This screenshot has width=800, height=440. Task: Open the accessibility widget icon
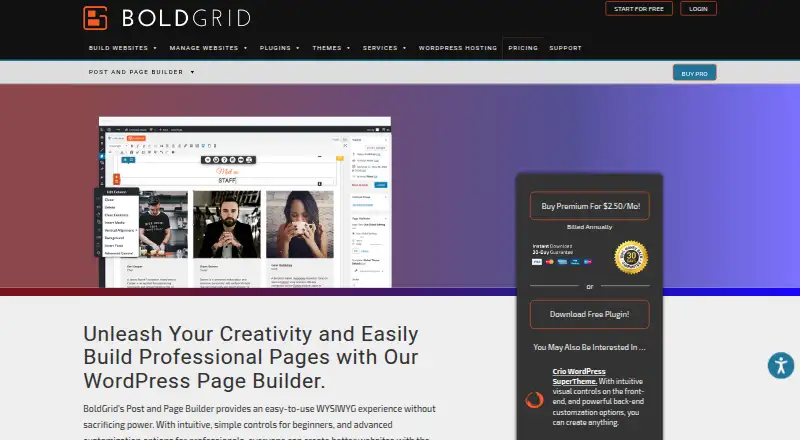[781, 365]
